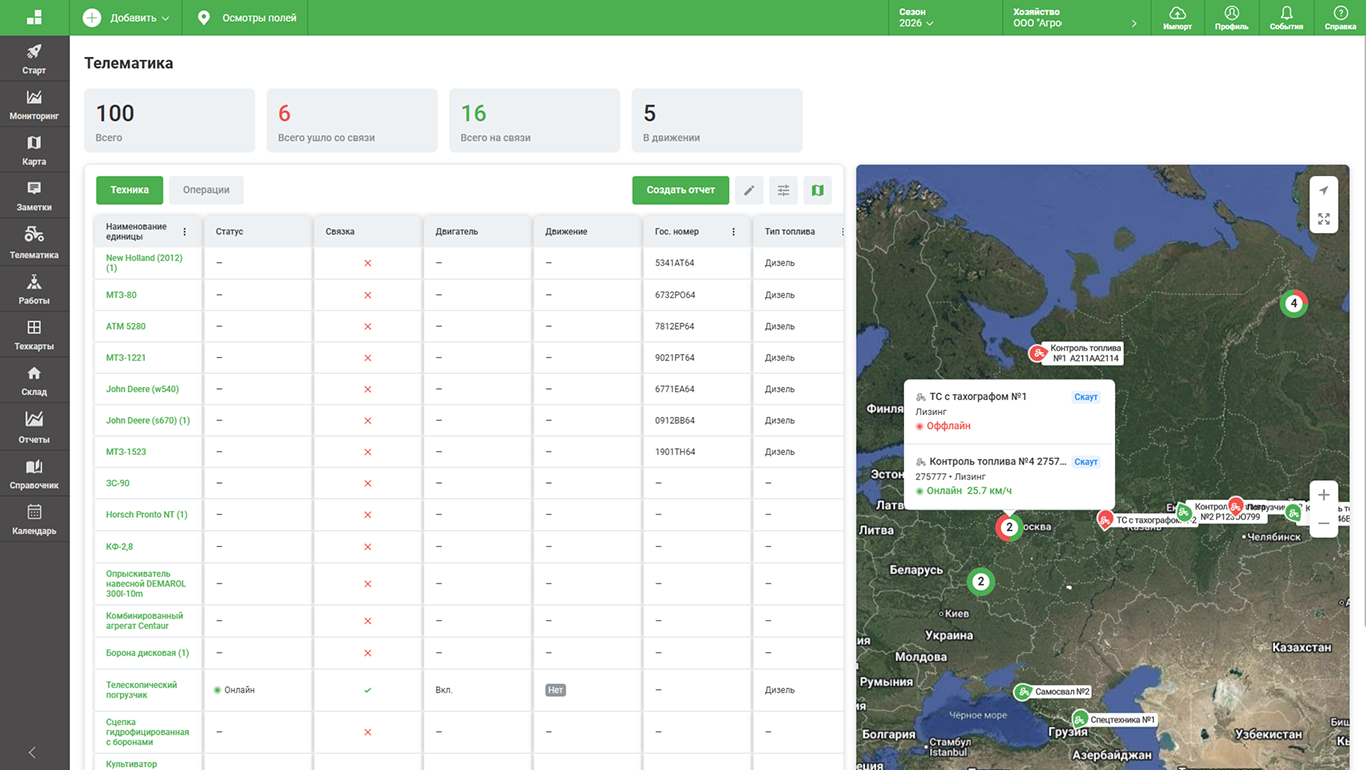Select ТС с тахографом №1 in popup

[1007, 411]
